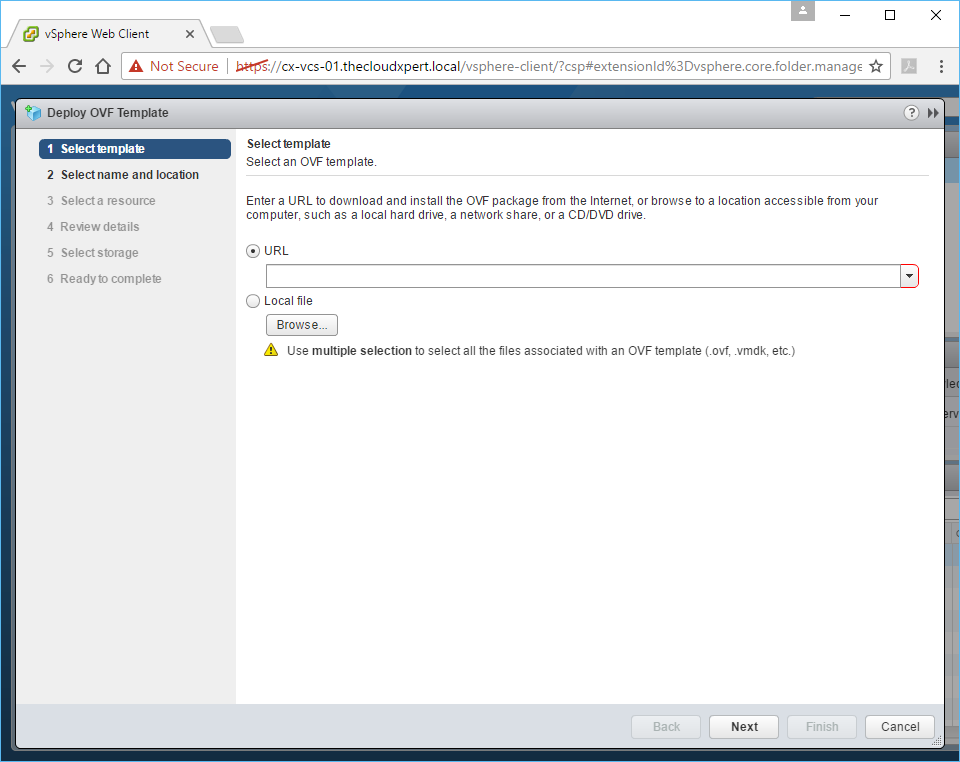Click the Deploy OVF Template box icon

(33, 113)
